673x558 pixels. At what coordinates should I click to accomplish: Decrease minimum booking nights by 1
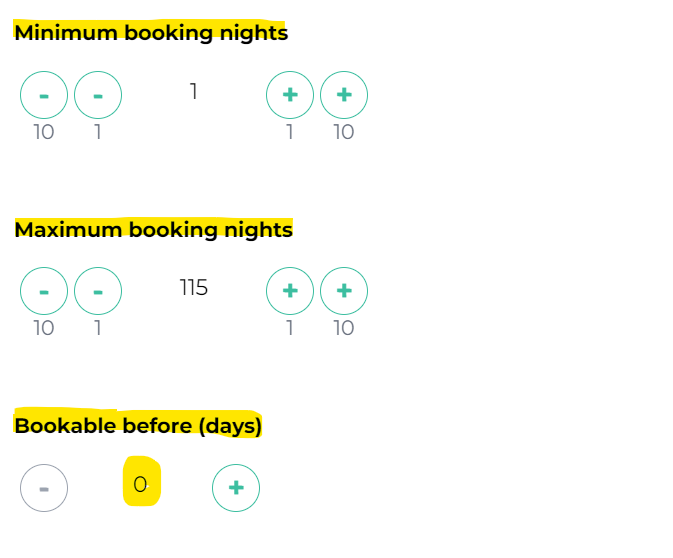point(98,95)
